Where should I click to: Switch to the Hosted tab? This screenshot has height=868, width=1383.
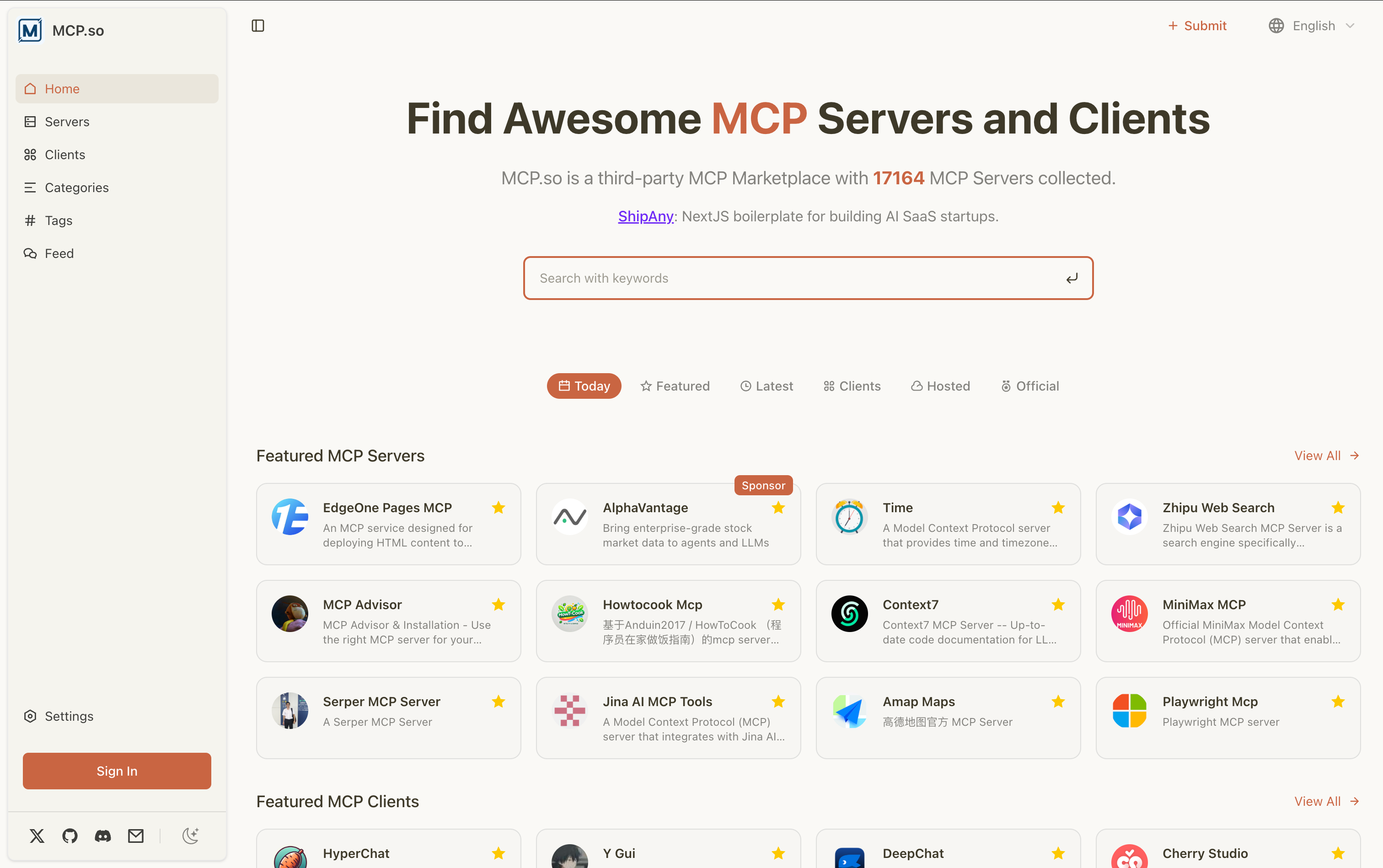(x=940, y=386)
